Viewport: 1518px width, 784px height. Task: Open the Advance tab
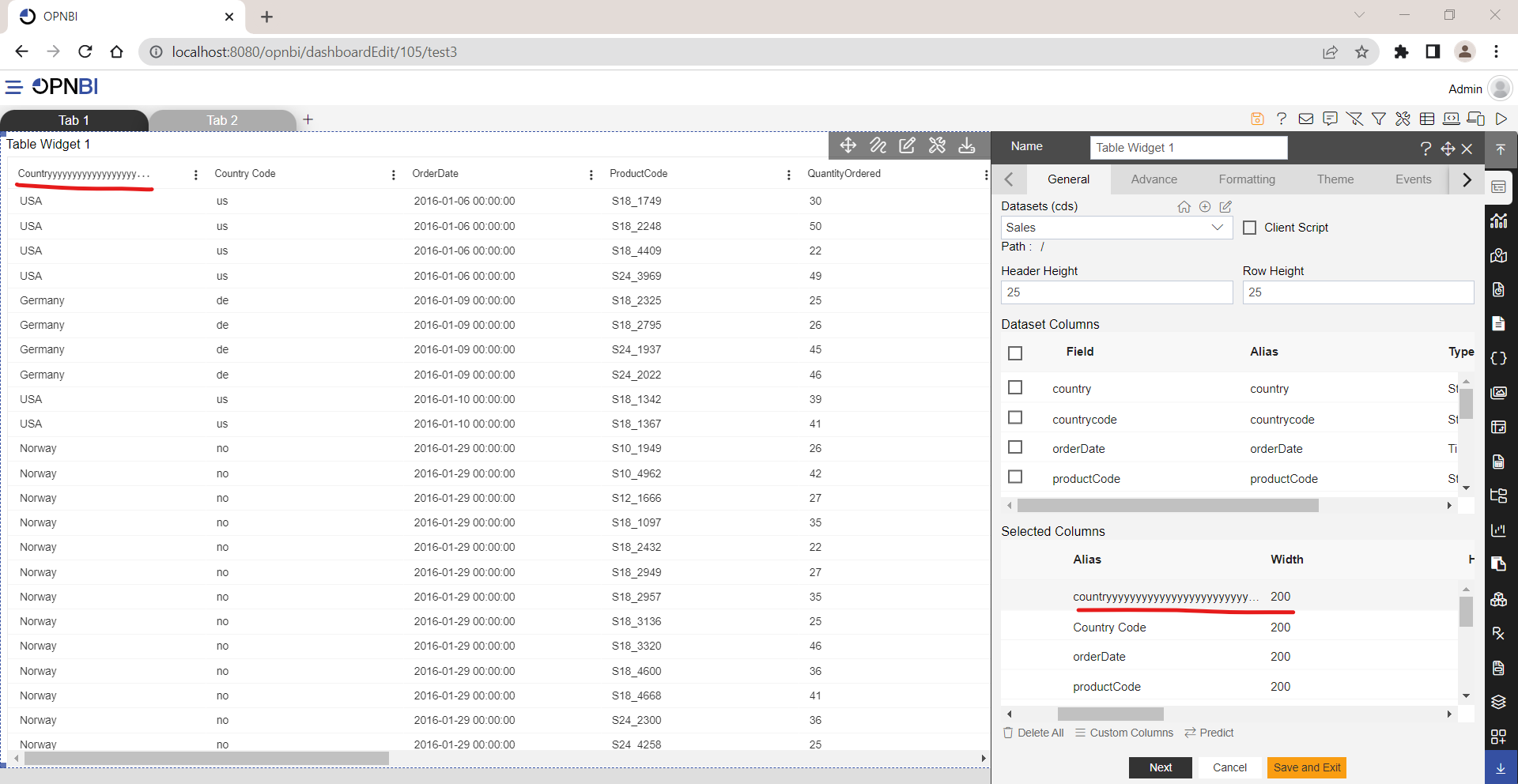point(1154,179)
